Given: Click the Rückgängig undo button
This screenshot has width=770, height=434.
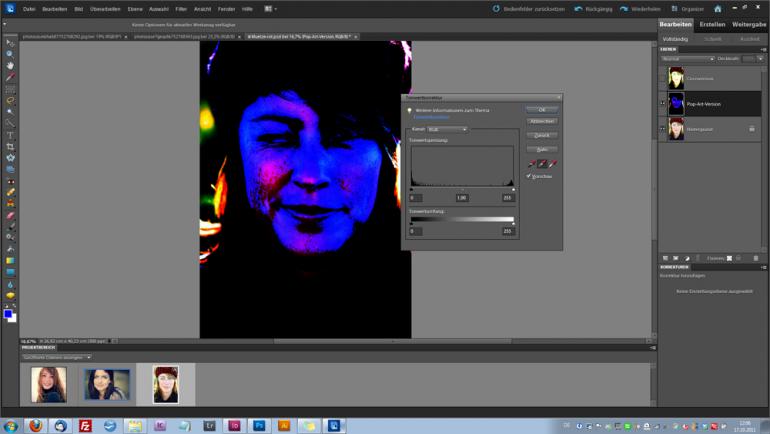Looking at the screenshot, I should (x=593, y=9).
